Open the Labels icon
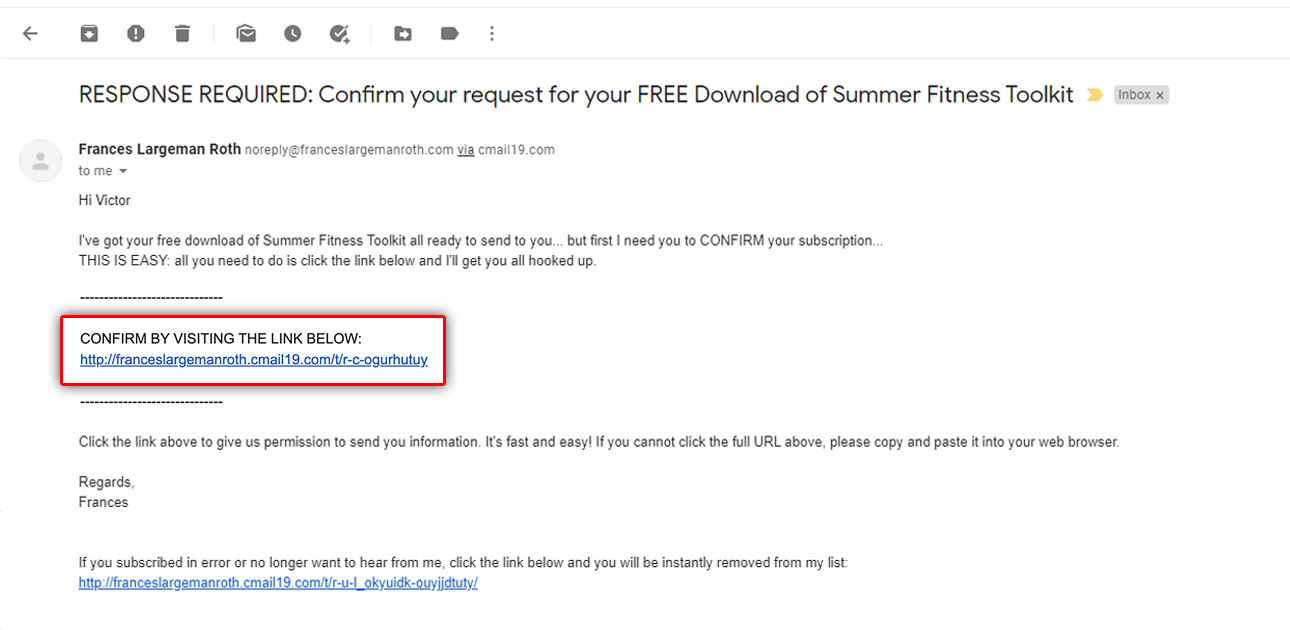 (449, 34)
